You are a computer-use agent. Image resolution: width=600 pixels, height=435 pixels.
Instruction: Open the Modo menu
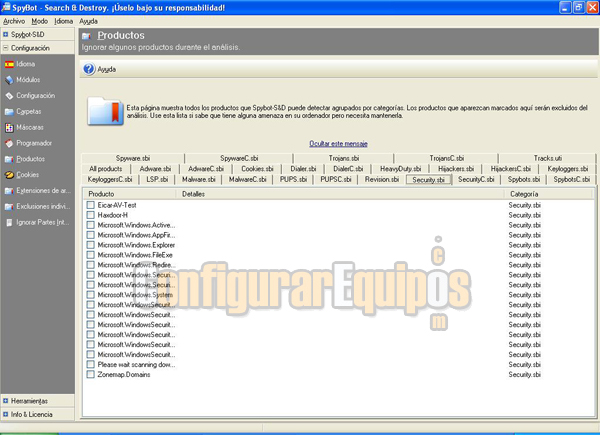(x=39, y=21)
